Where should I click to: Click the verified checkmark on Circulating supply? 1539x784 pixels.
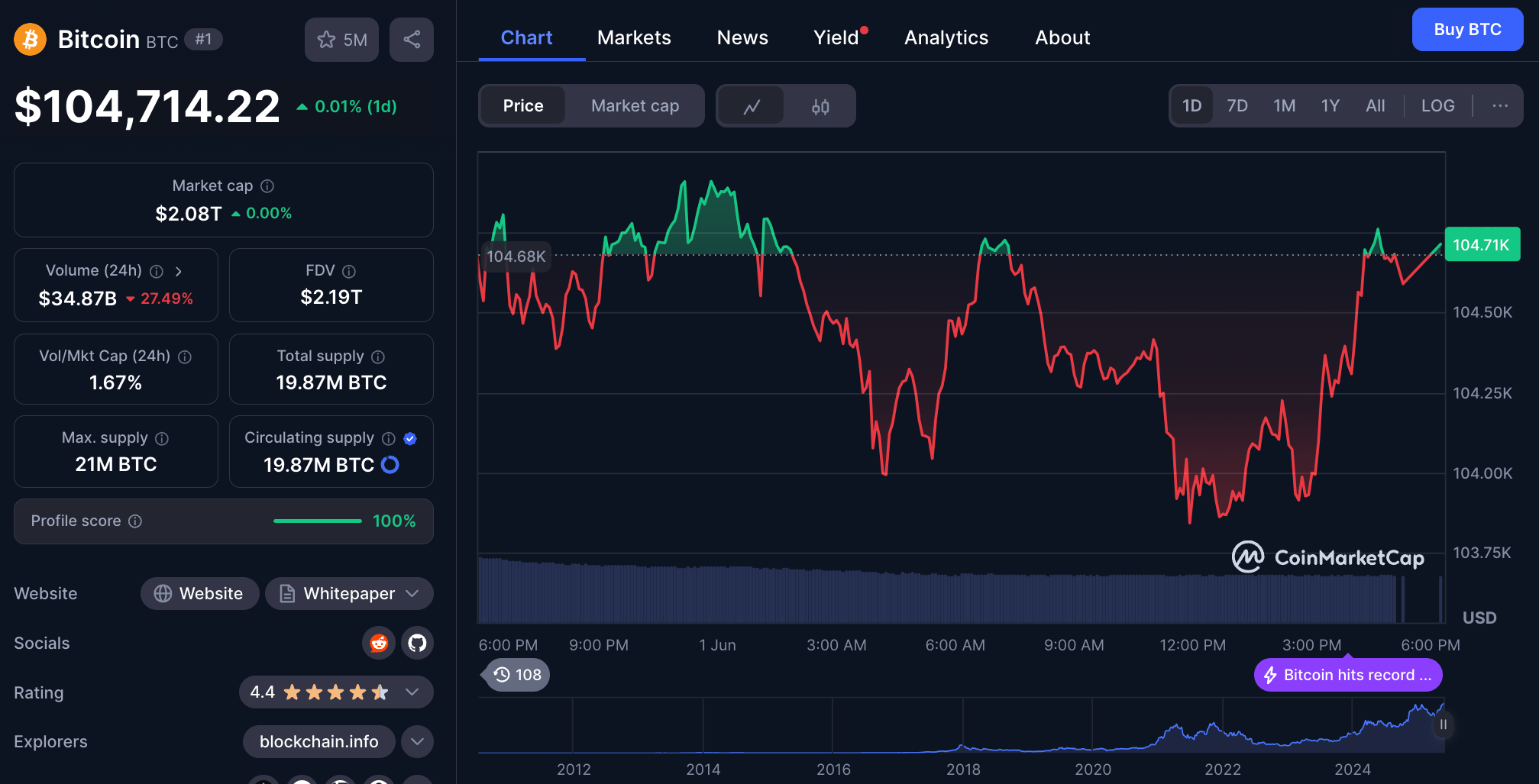click(x=409, y=438)
